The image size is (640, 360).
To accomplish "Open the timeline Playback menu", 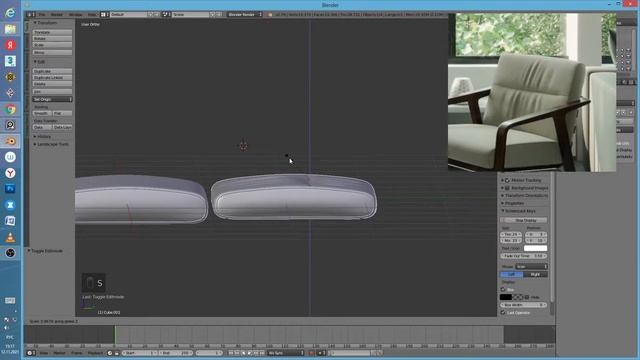I will point(95,353).
